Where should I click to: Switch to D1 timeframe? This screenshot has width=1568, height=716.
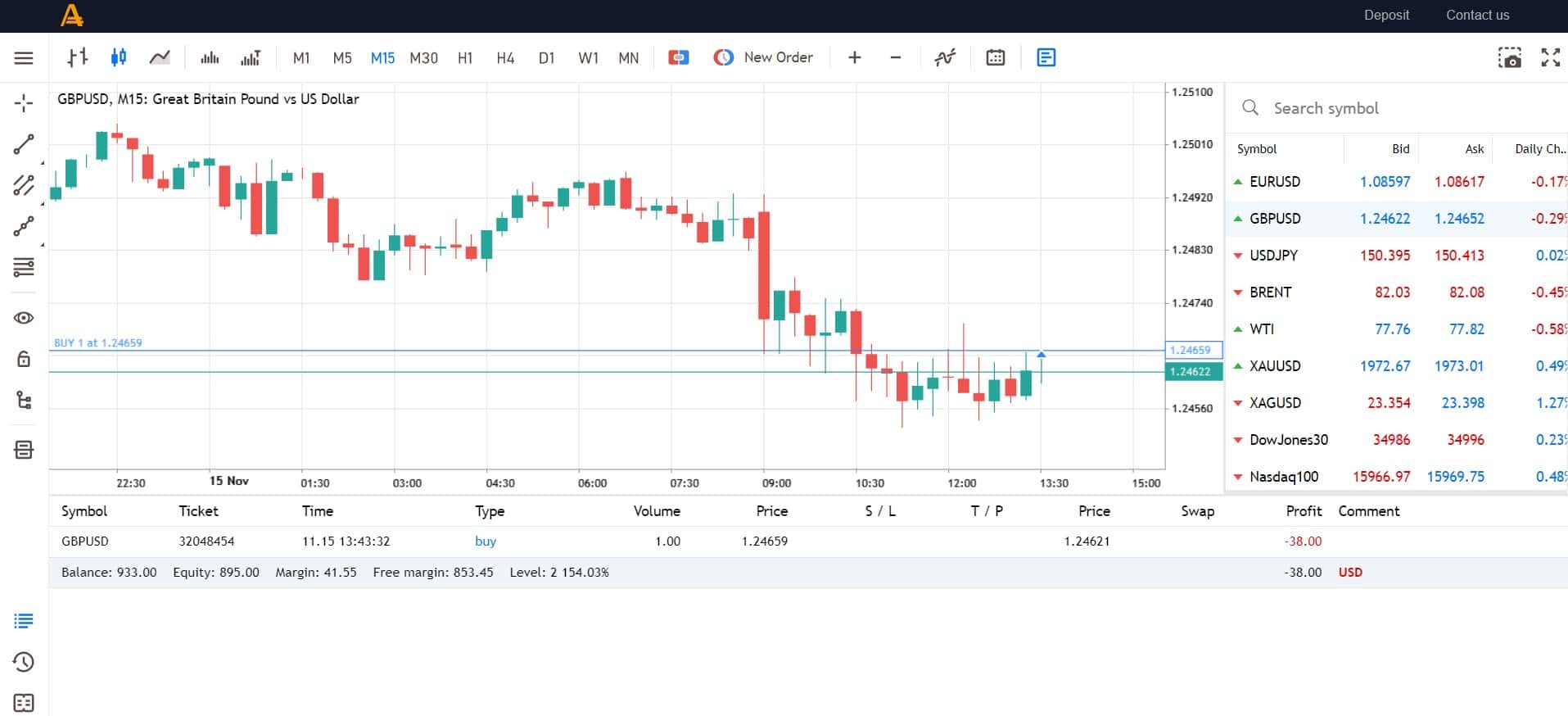pos(546,58)
